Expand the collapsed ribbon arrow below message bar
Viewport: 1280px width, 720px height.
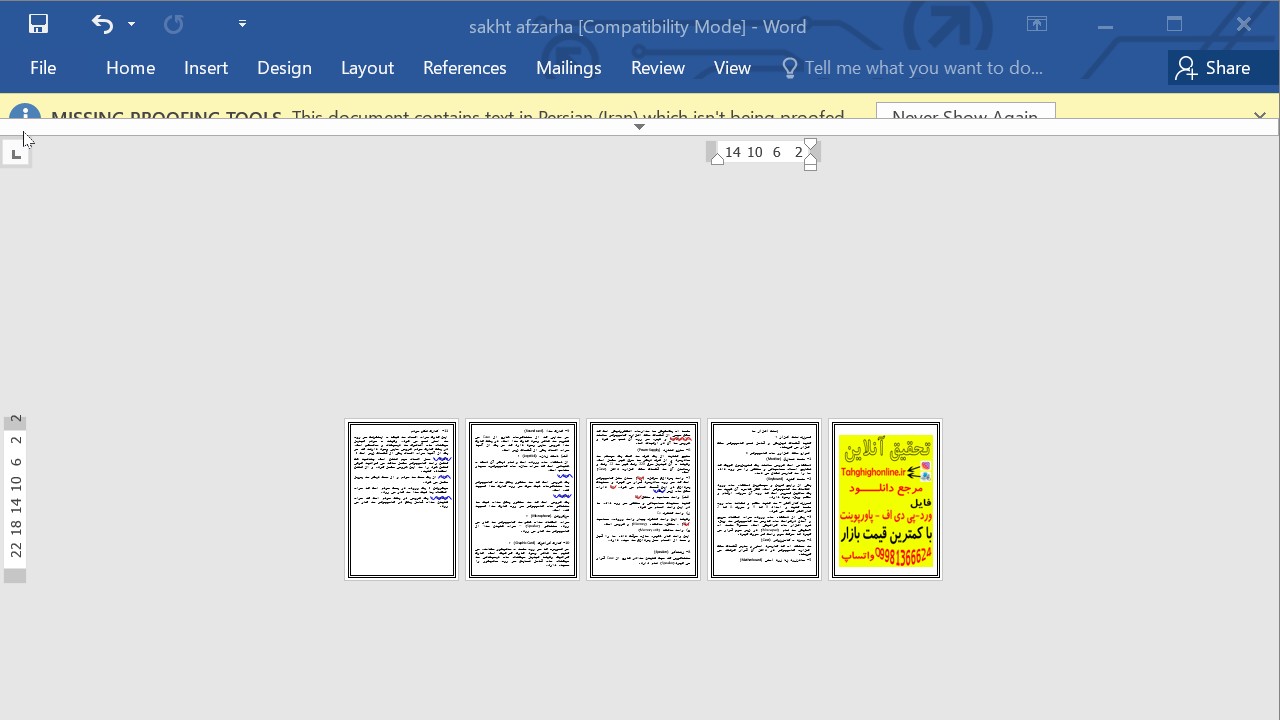[639, 127]
